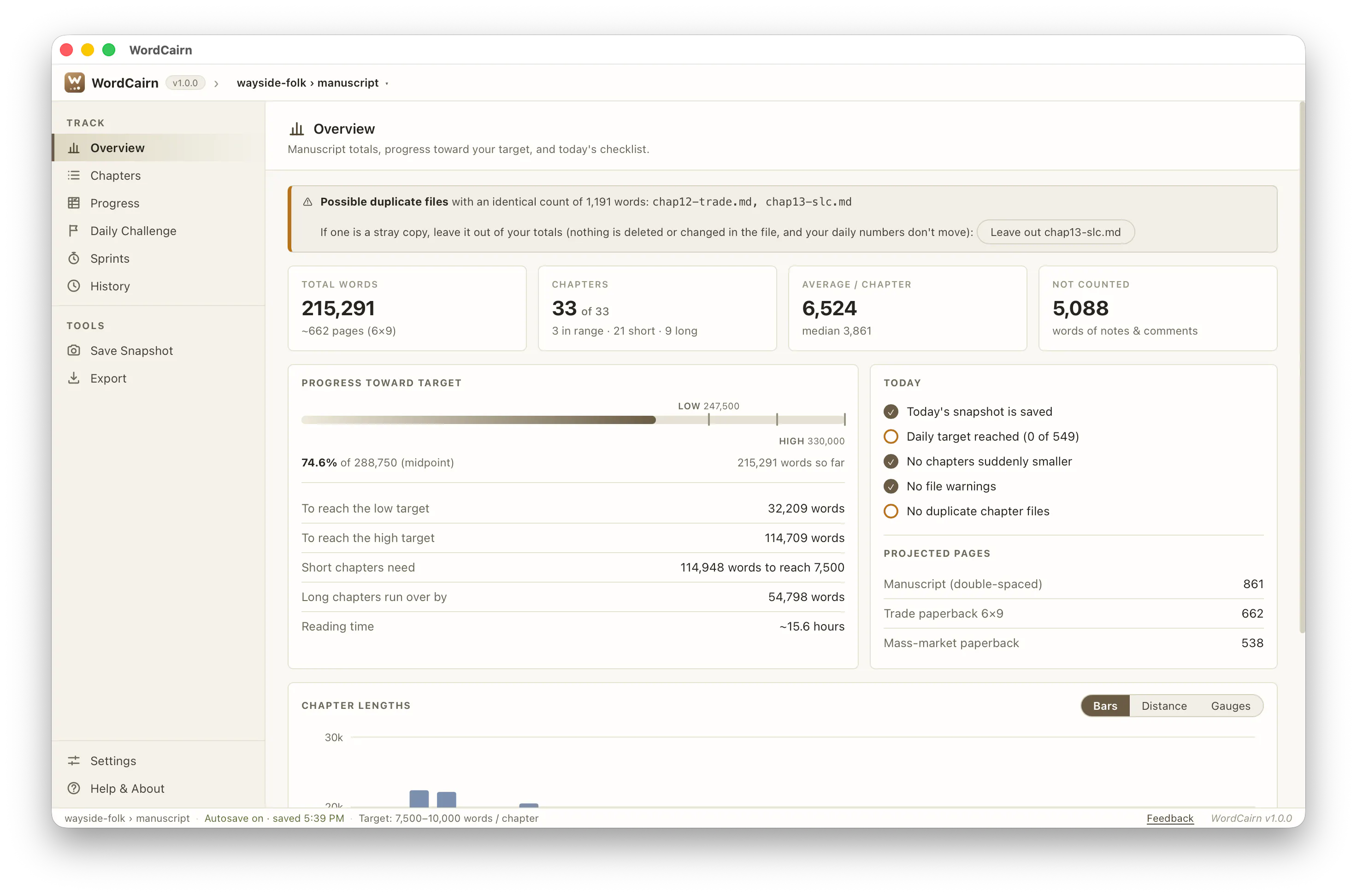Click the Chapters list icon in the sidebar
The height and width of the screenshot is (896, 1357).
point(74,176)
